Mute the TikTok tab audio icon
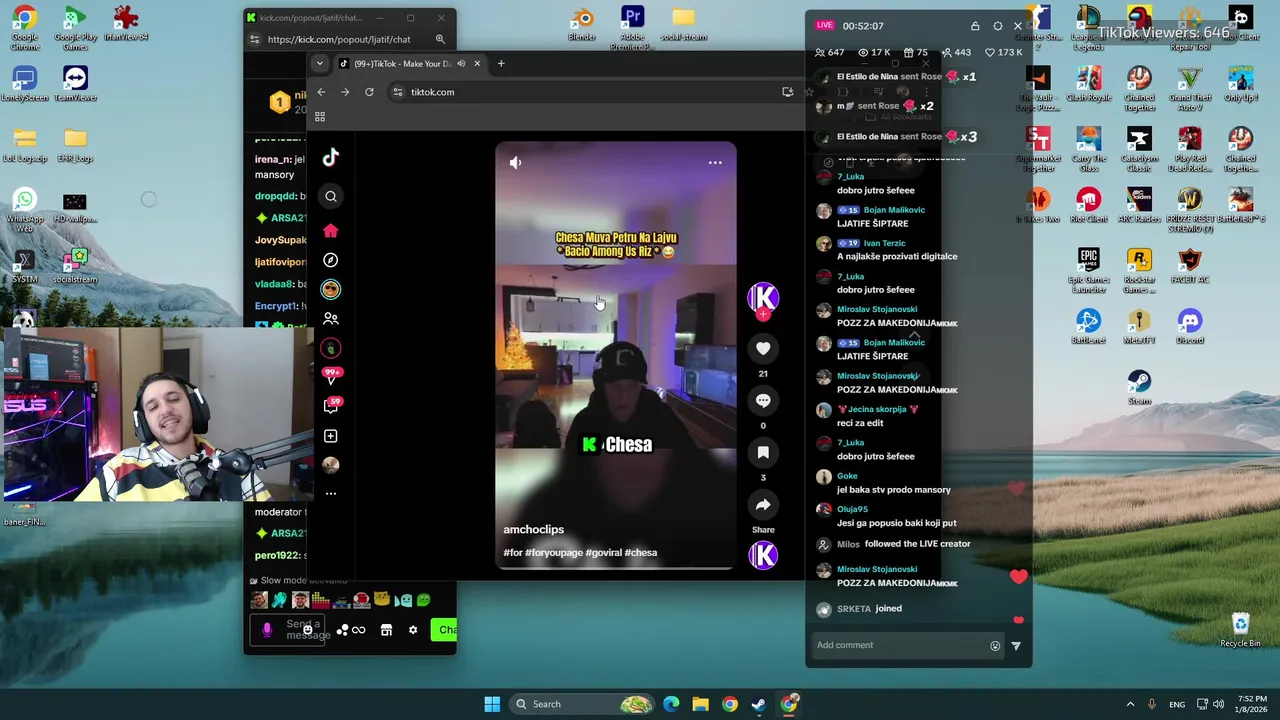This screenshot has height=720, width=1280. coord(461,64)
